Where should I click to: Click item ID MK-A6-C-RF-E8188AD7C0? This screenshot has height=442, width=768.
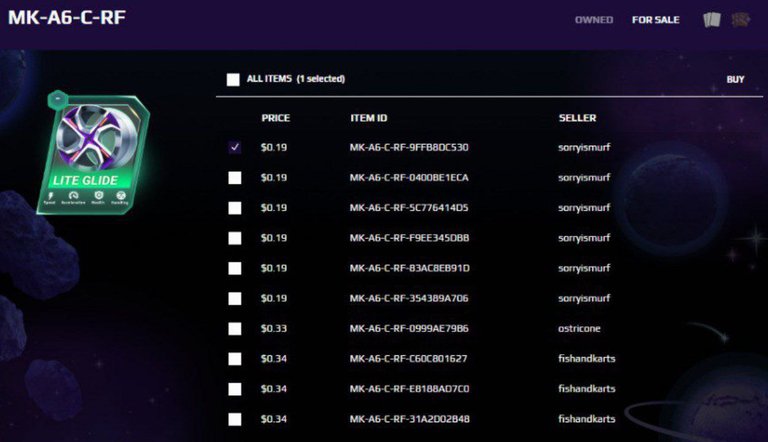(409, 389)
